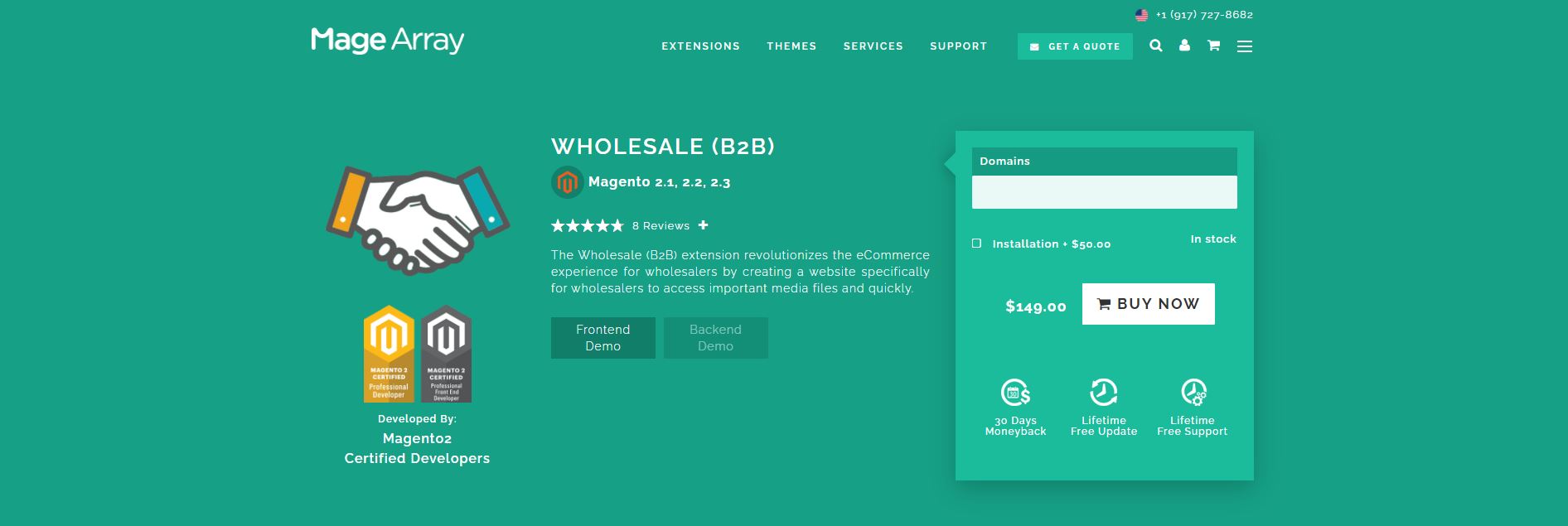Click the Magento2 Certified Developers text
This screenshot has height=526, width=1568.
tap(417, 448)
